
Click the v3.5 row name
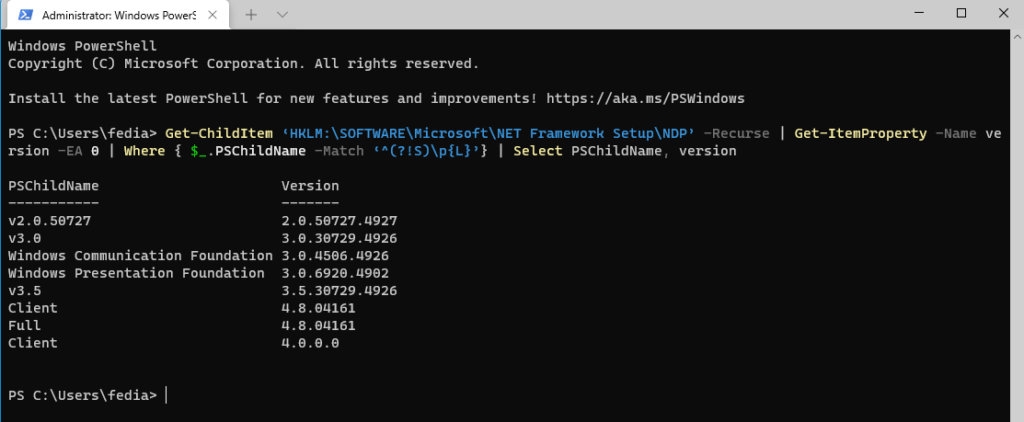point(24,290)
